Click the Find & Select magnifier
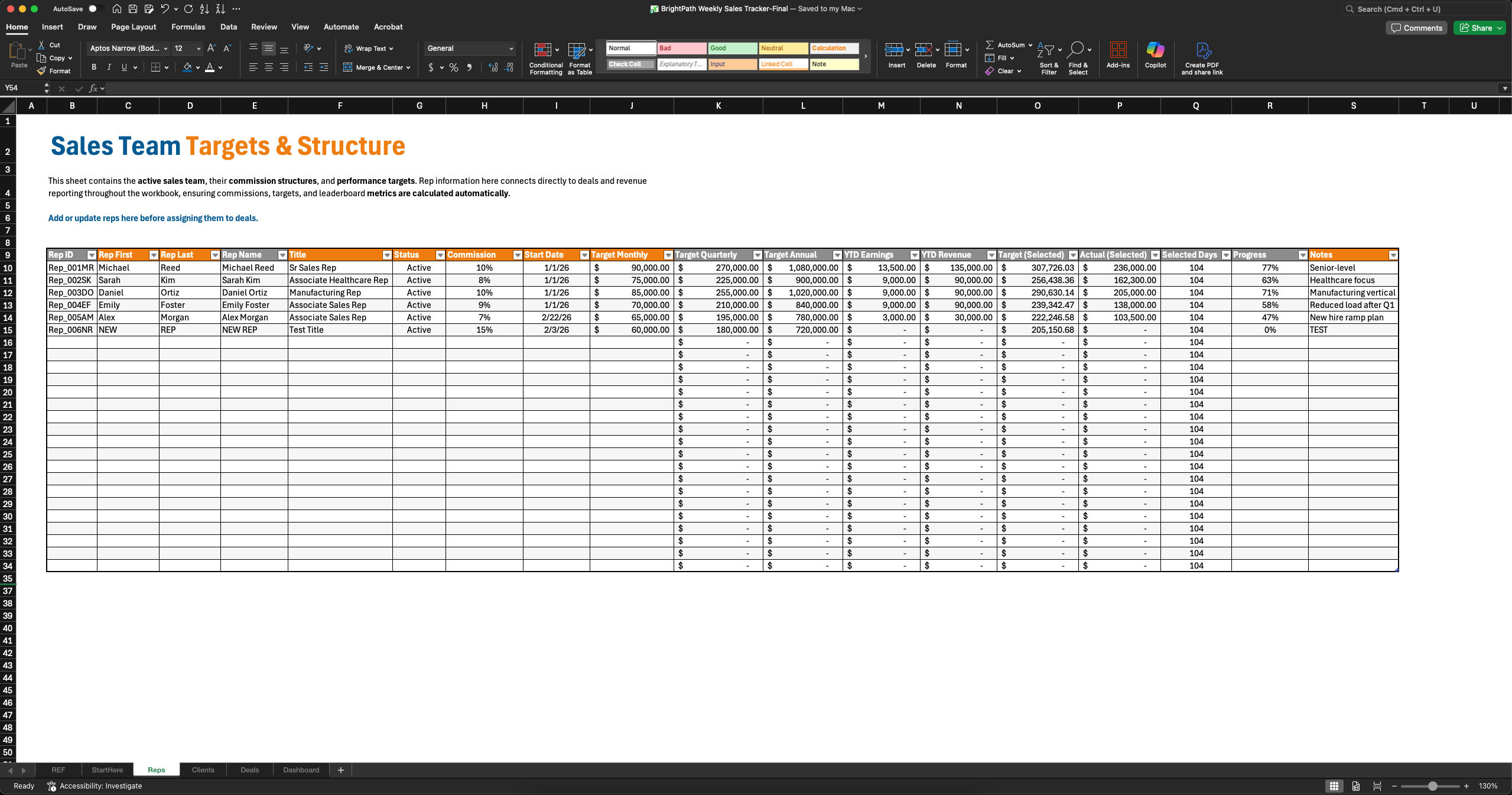The width and height of the screenshot is (1512, 795). [1077, 51]
